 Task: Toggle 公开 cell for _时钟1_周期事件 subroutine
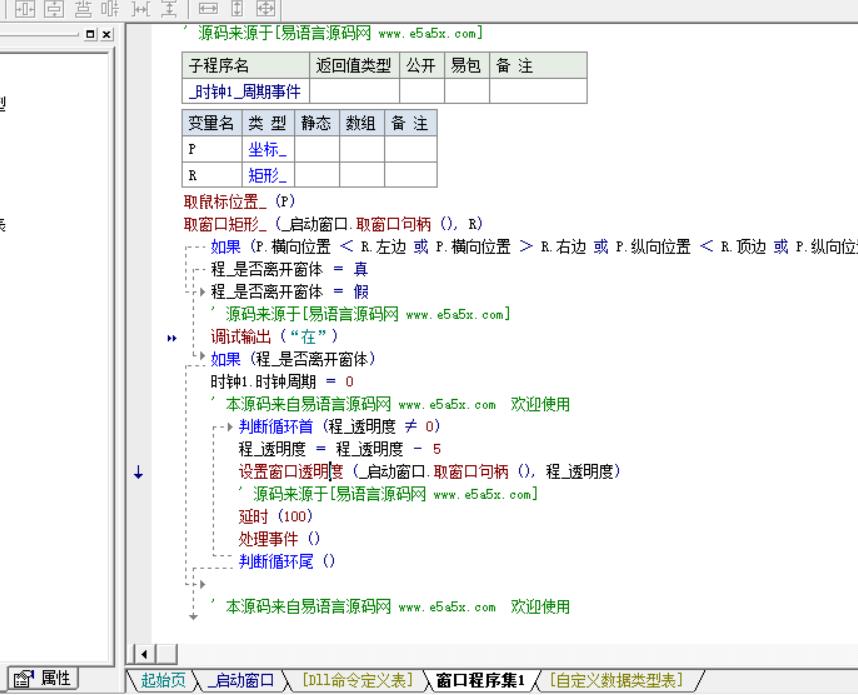point(421,92)
